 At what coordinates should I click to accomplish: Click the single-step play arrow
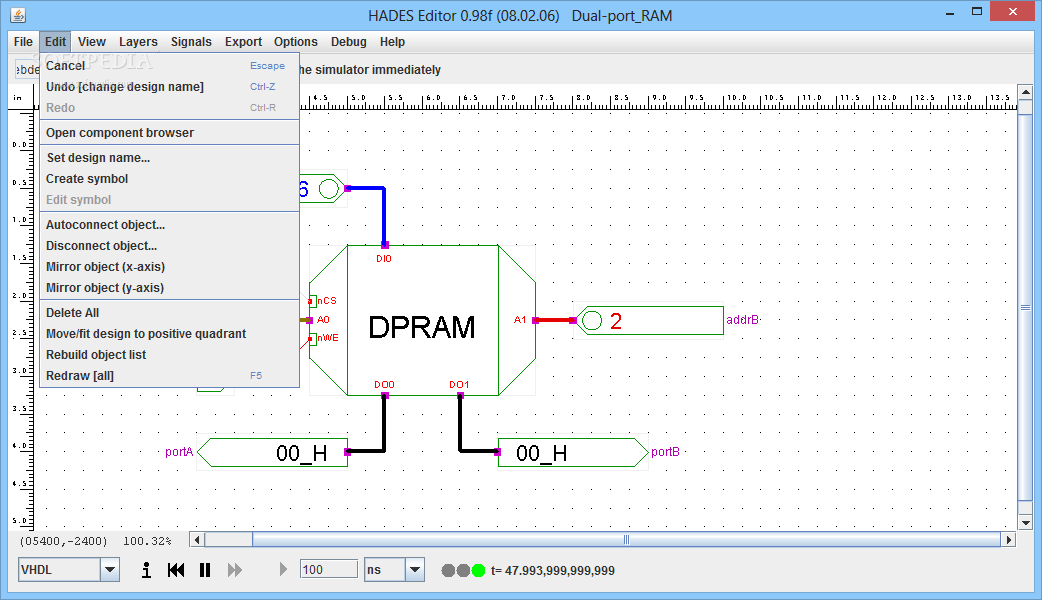point(283,569)
